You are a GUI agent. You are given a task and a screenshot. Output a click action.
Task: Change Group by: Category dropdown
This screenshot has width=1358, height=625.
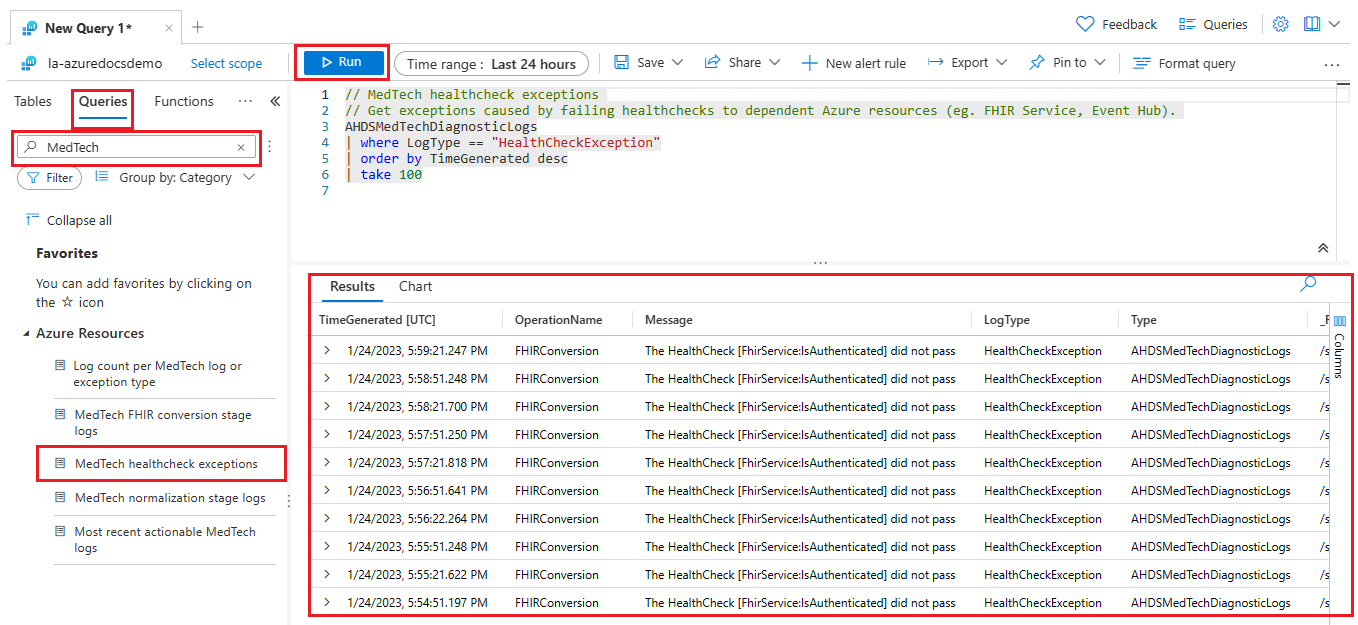pos(176,178)
